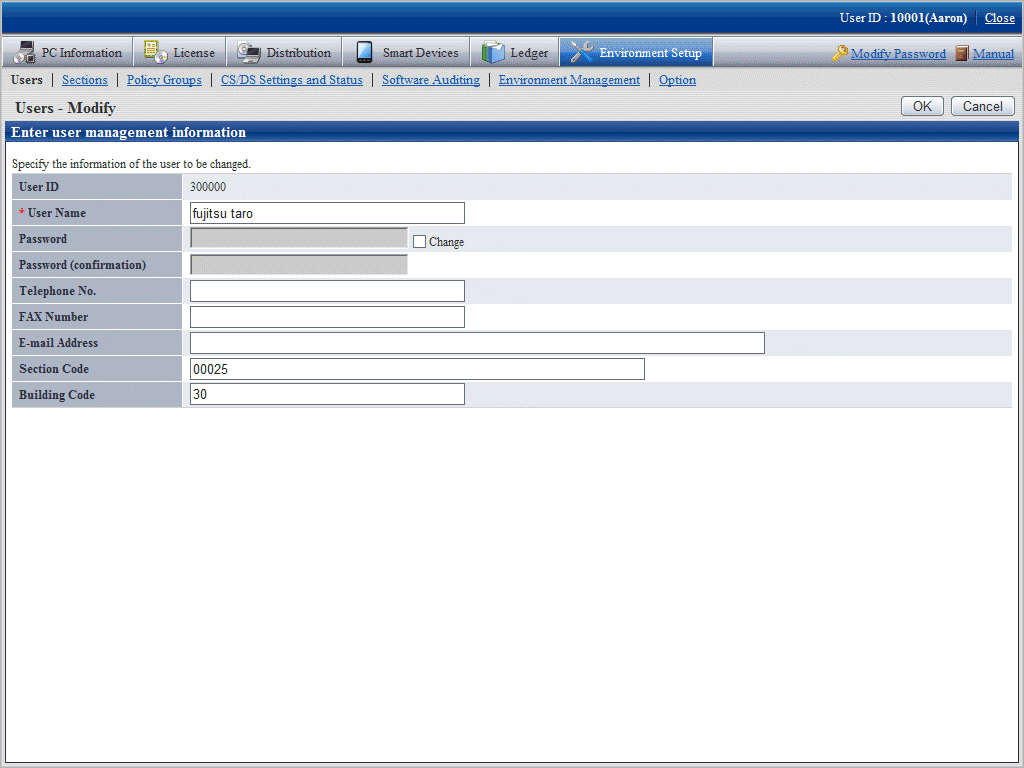Click the Modify Password key icon
Screen dimensions: 1024x768
point(839,53)
